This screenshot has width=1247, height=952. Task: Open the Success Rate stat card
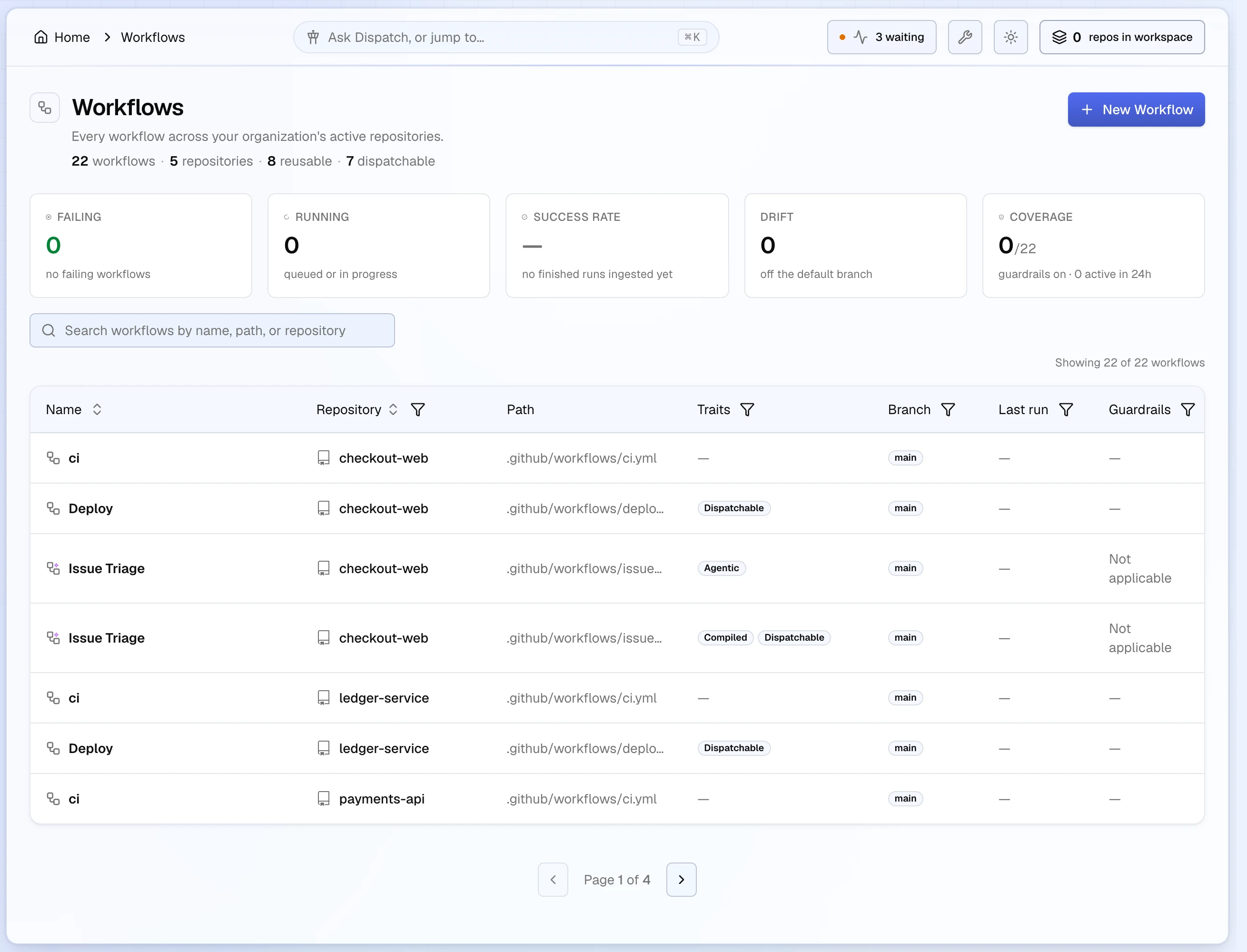pyautogui.click(x=617, y=245)
